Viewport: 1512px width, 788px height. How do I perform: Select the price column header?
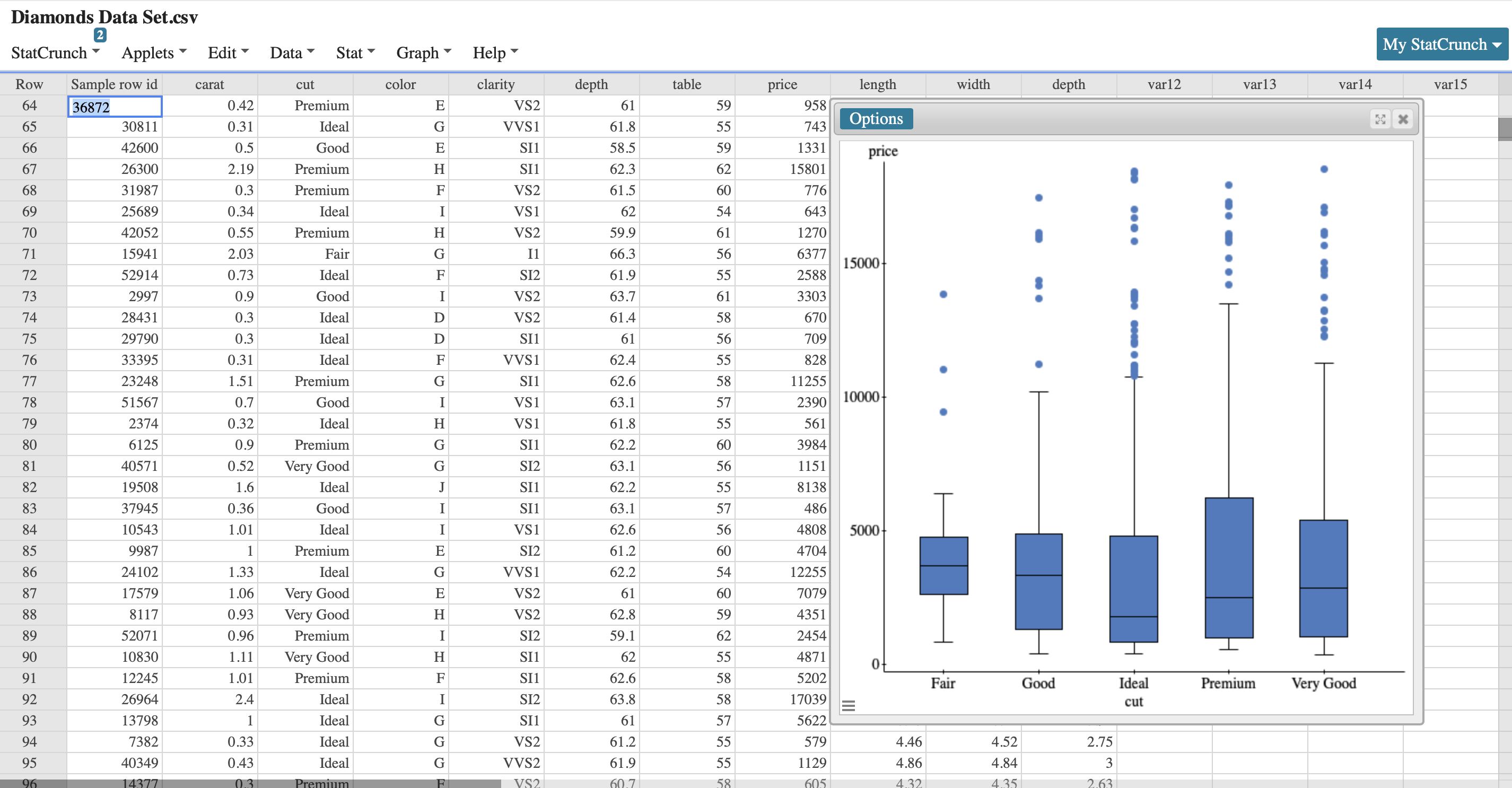click(783, 84)
